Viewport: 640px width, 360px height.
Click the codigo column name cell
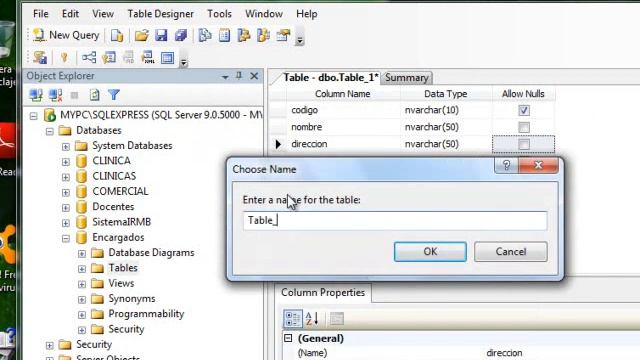343,110
